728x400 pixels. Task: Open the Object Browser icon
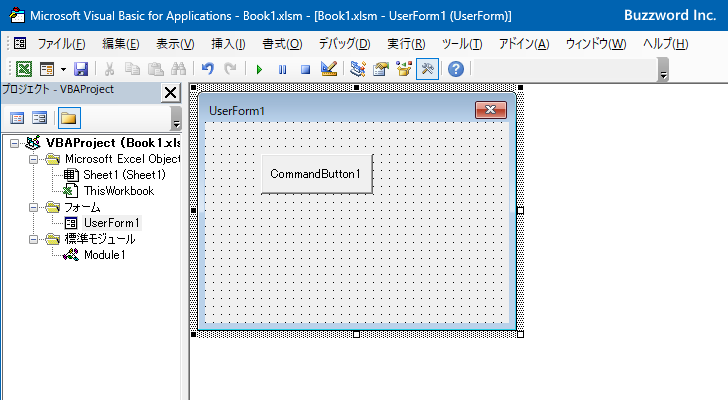click(x=404, y=69)
